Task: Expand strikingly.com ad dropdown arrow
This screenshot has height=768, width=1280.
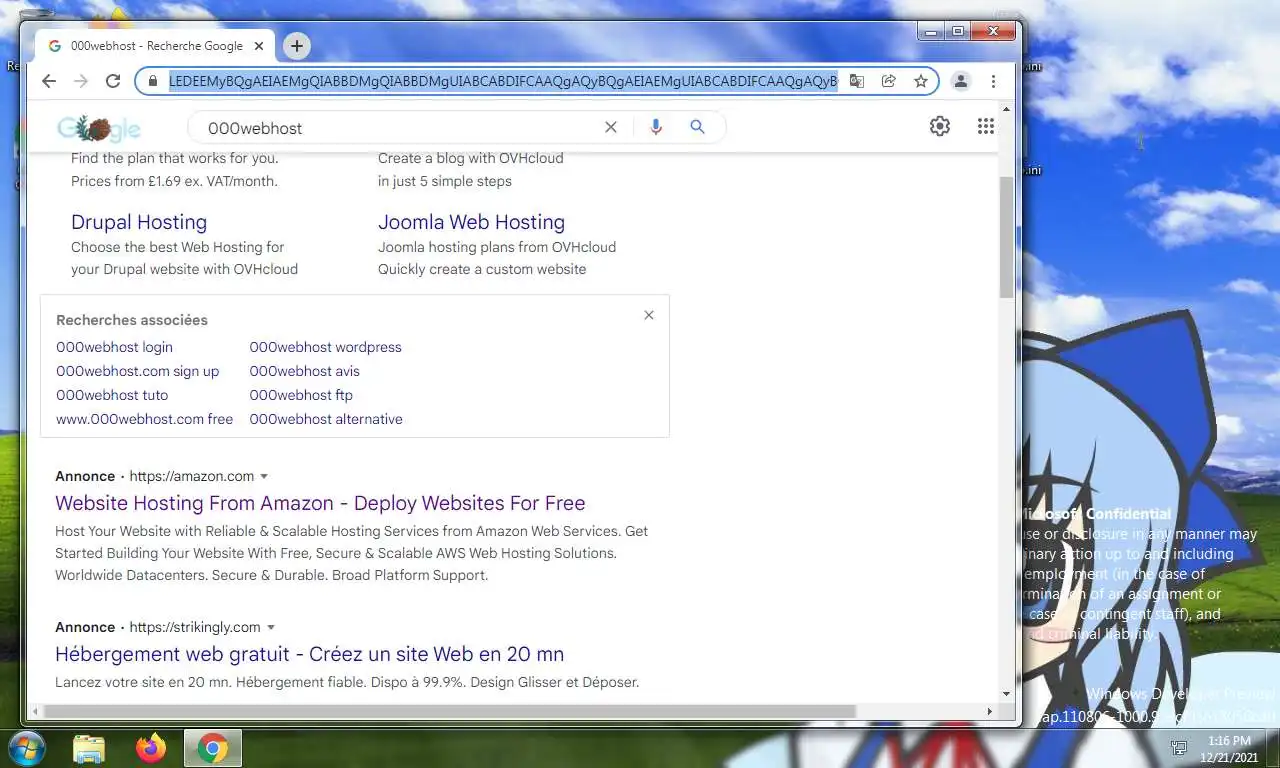Action: tap(270, 628)
